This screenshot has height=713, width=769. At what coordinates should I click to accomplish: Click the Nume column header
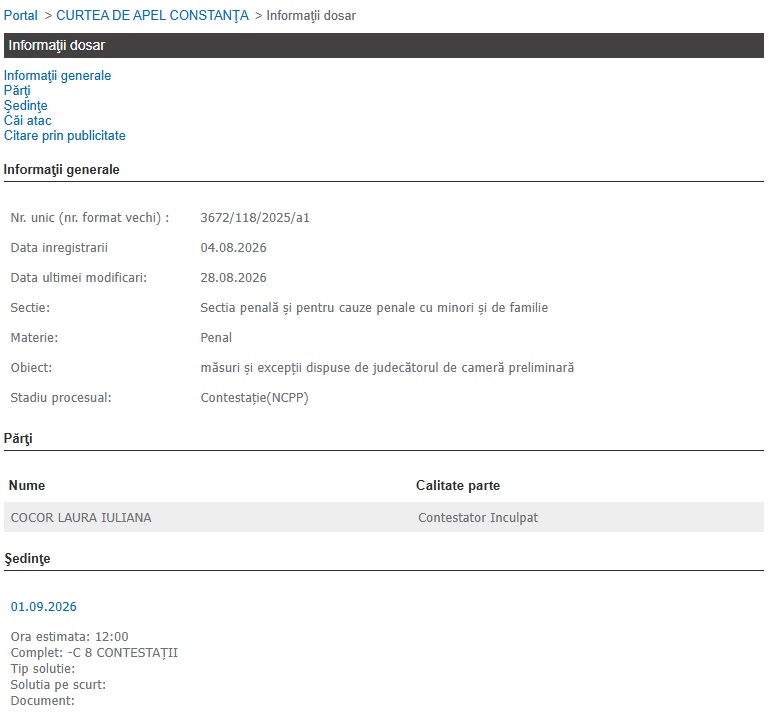pos(27,485)
